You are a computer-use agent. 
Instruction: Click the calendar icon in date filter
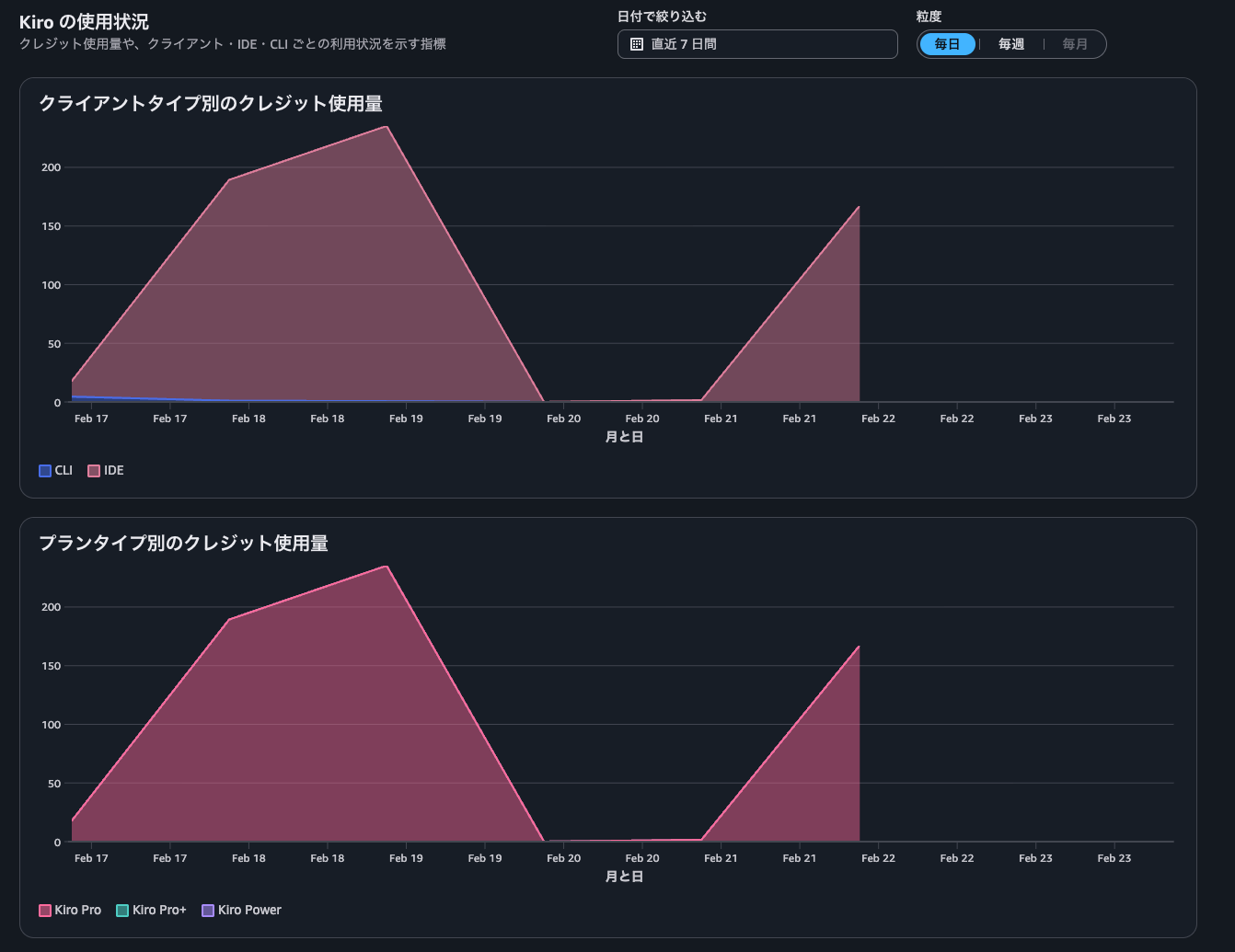pos(636,44)
